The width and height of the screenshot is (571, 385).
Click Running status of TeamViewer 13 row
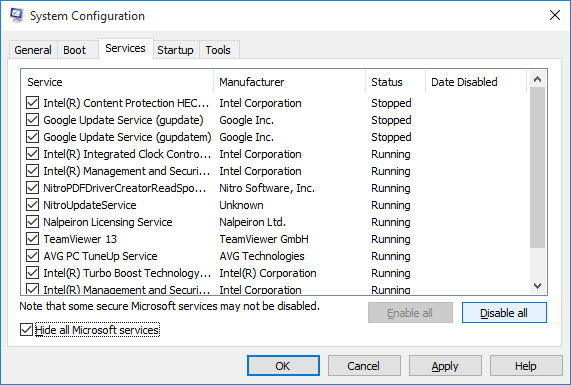391,239
